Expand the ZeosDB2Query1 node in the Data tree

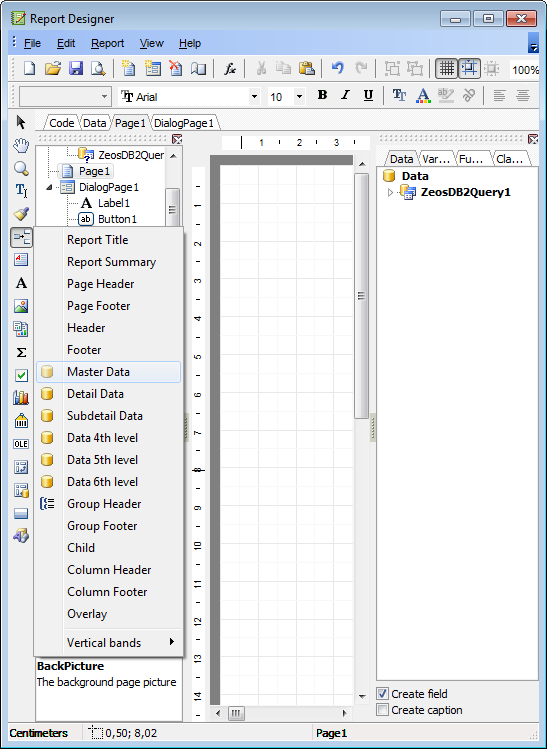pos(390,192)
